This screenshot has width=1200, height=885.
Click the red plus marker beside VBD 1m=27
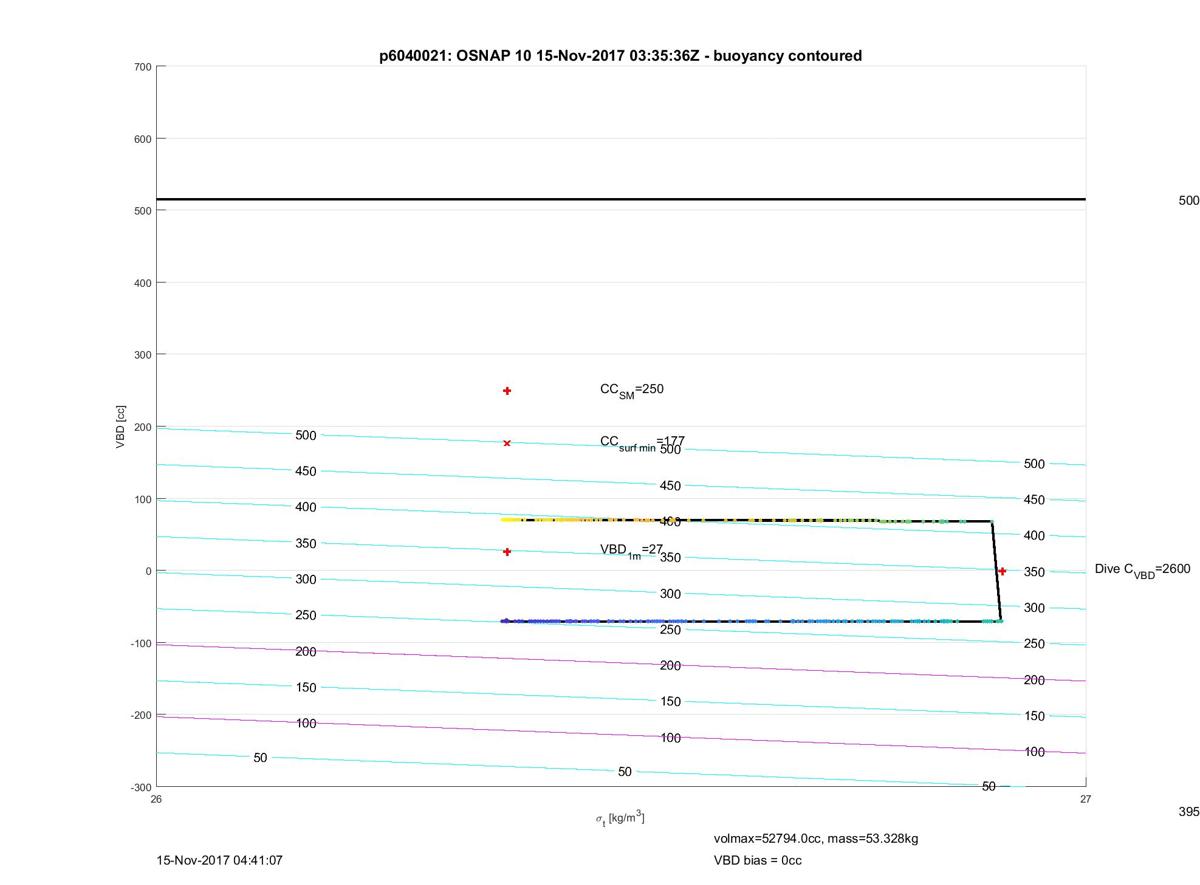(x=507, y=552)
